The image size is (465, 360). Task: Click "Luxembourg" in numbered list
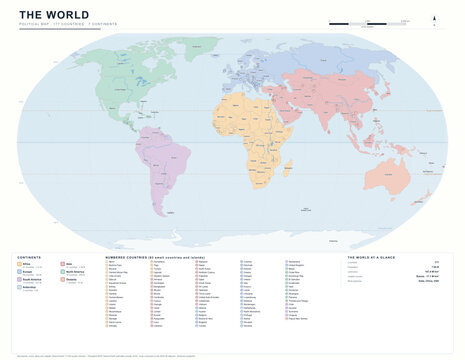(x=250, y=297)
